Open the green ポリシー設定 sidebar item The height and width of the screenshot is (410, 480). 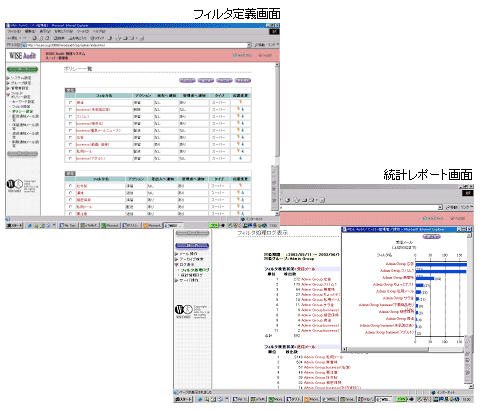click(x=23, y=111)
